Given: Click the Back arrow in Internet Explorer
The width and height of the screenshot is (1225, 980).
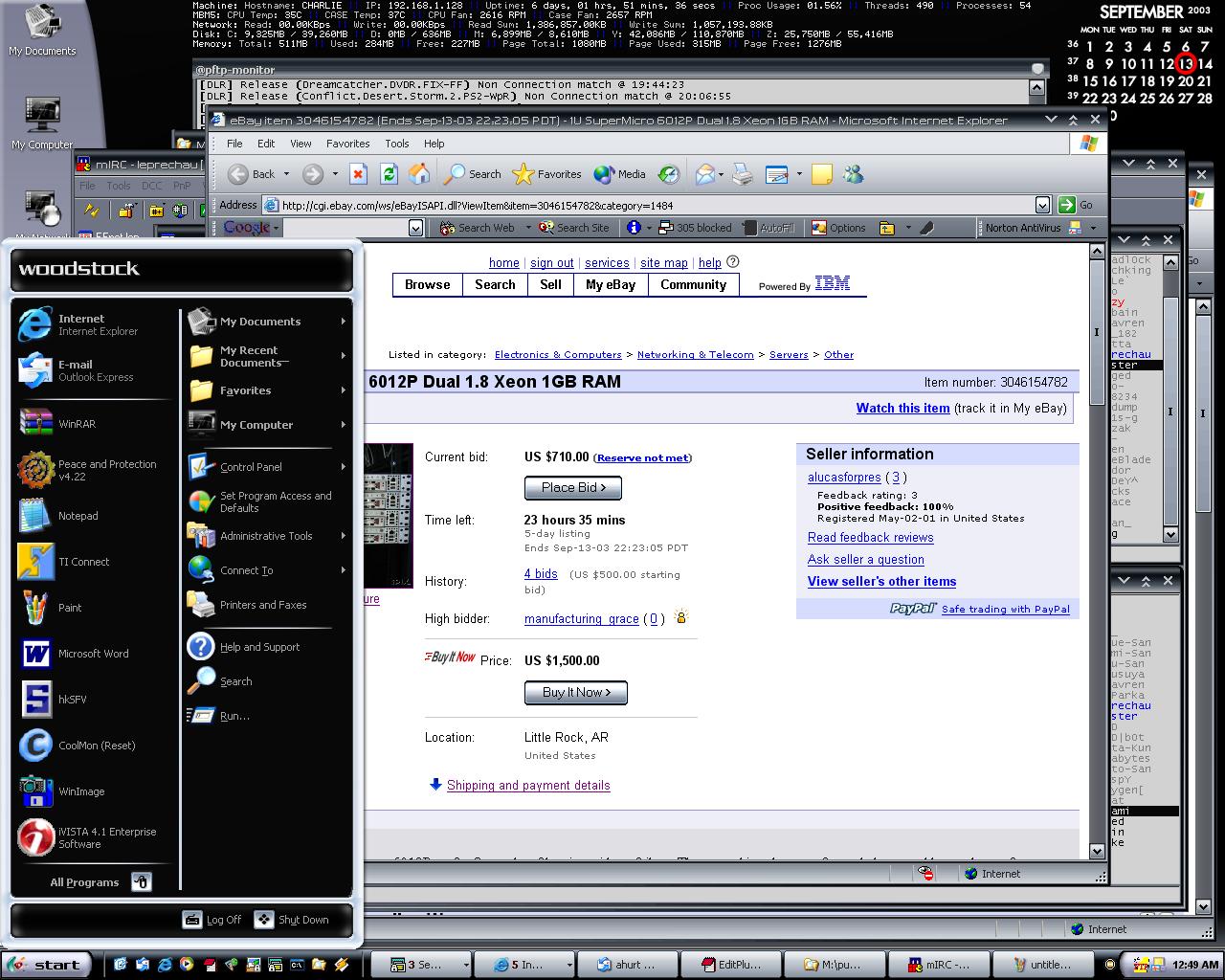Looking at the screenshot, I should point(251,174).
